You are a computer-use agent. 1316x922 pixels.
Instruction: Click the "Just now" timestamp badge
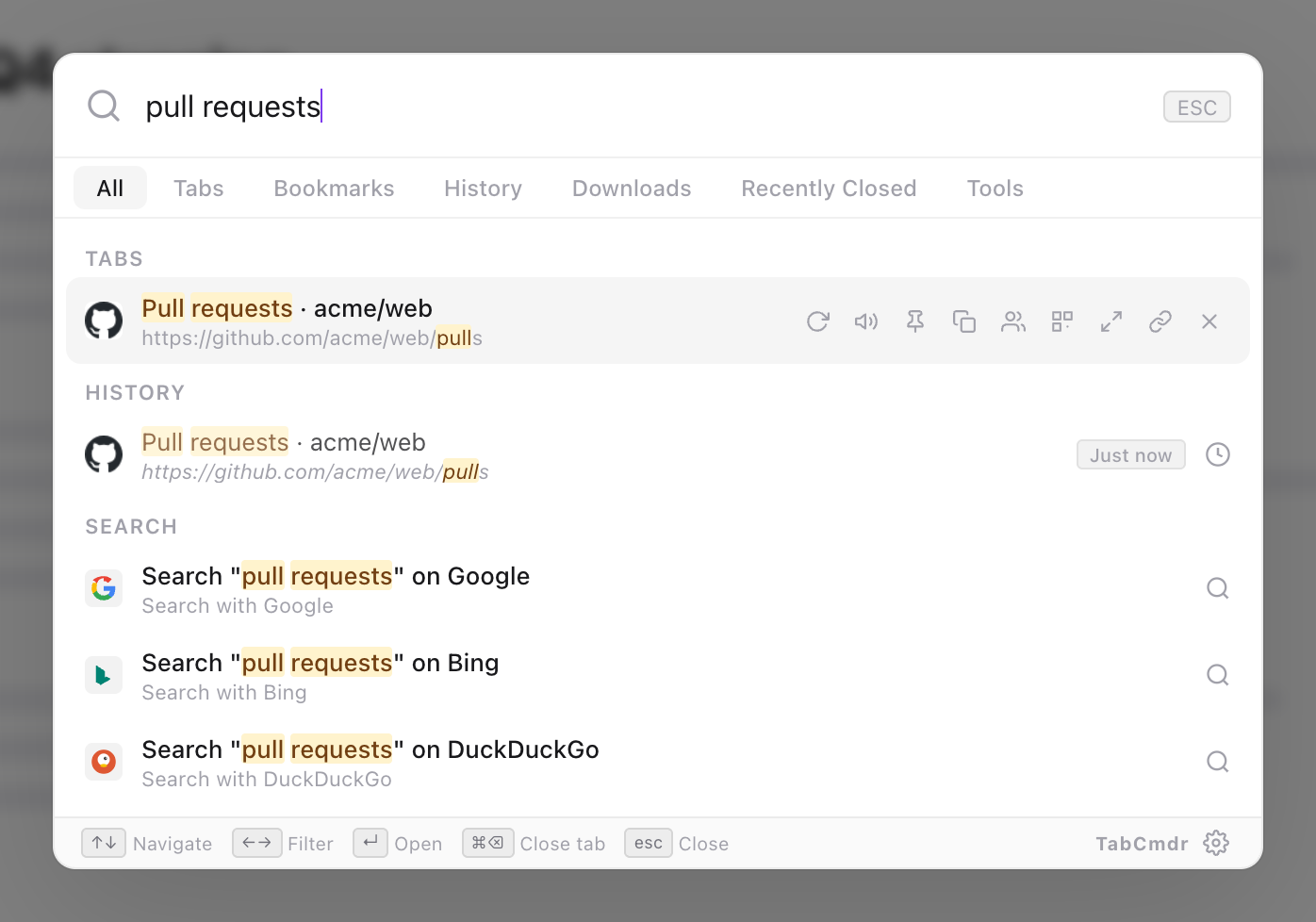(1131, 454)
